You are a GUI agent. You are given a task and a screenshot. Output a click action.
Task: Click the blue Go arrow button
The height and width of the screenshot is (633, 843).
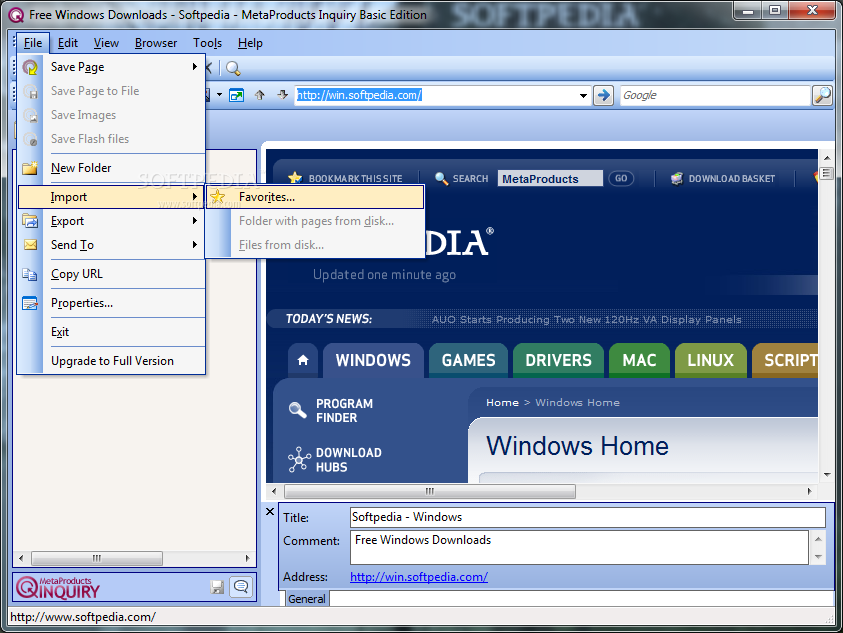[x=604, y=96]
